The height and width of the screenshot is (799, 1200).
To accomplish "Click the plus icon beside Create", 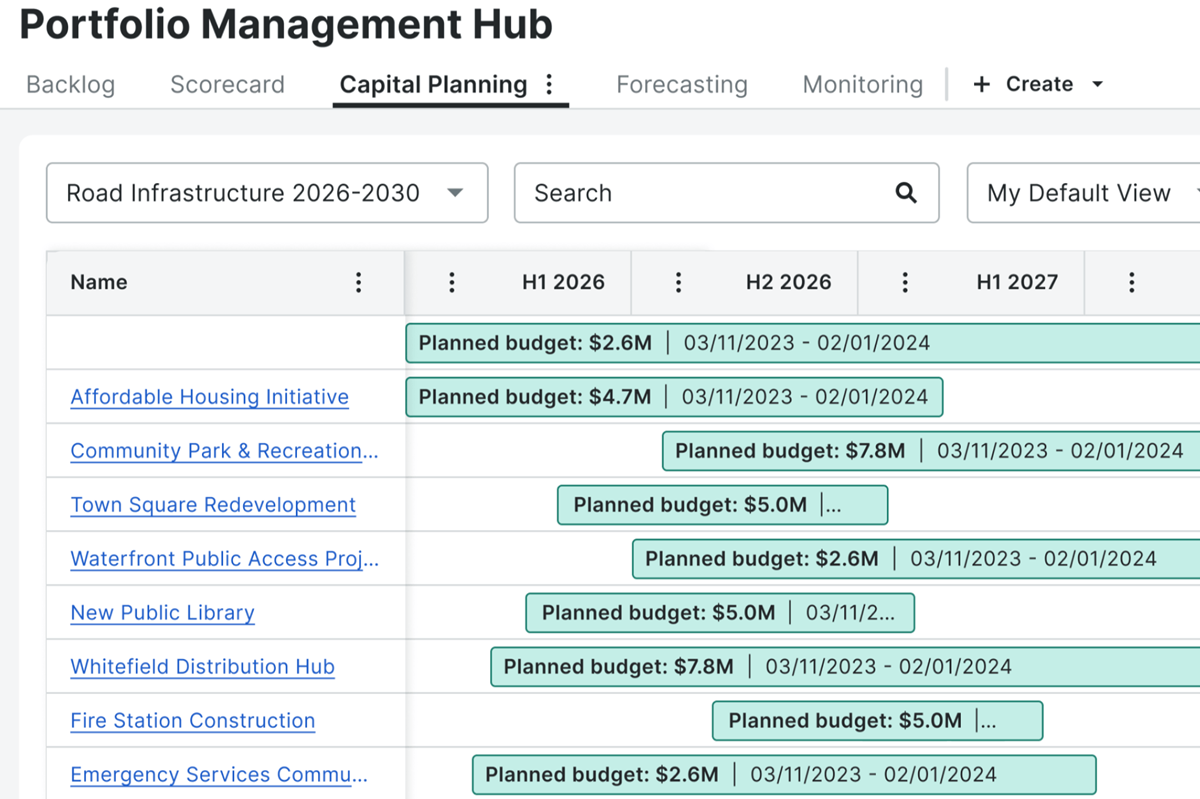I will click(x=982, y=84).
